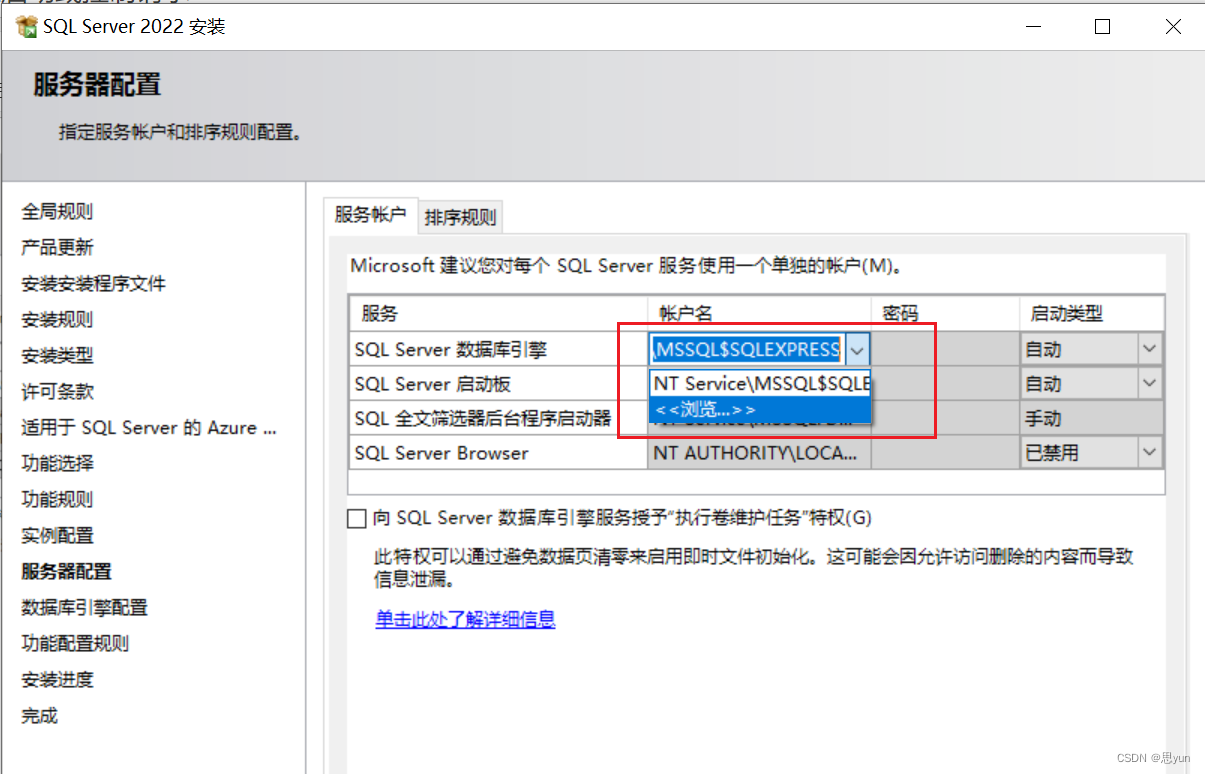This screenshot has height=774, width=1205.
Task: Go to 适用于 SQL Server 的 Azure step
Action: (x=149, y=427)
